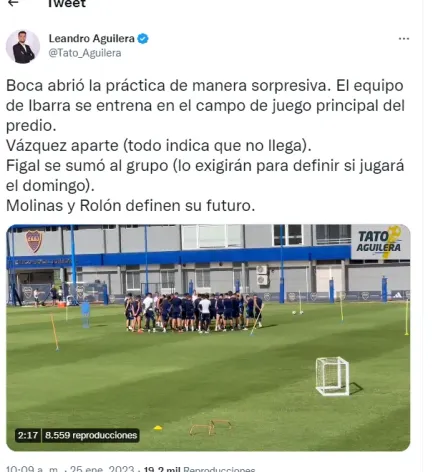
Task: Play the Boca training video
Action: 208,338
